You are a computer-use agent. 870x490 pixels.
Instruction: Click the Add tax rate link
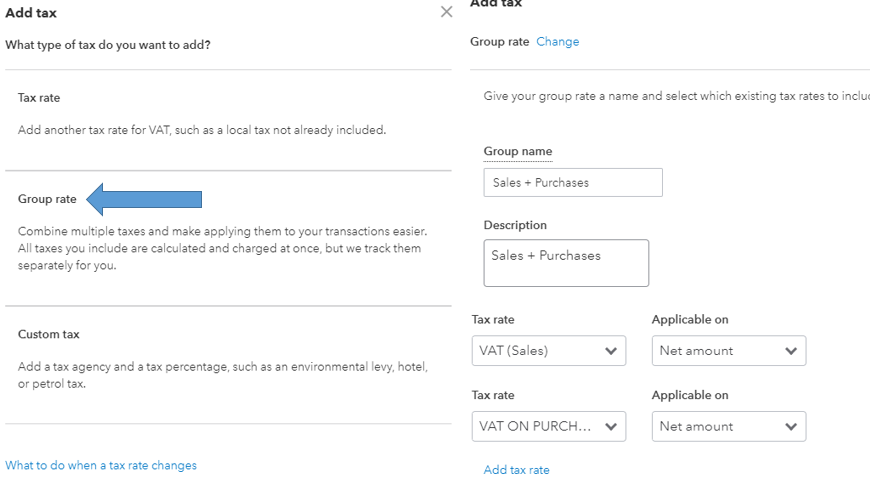(x=516, y=470)
